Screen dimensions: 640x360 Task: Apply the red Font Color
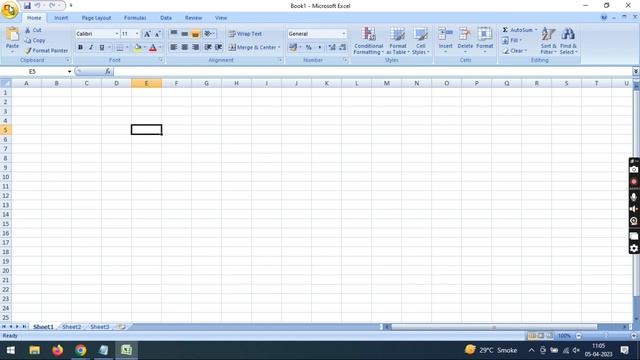(x=153, y=48)
